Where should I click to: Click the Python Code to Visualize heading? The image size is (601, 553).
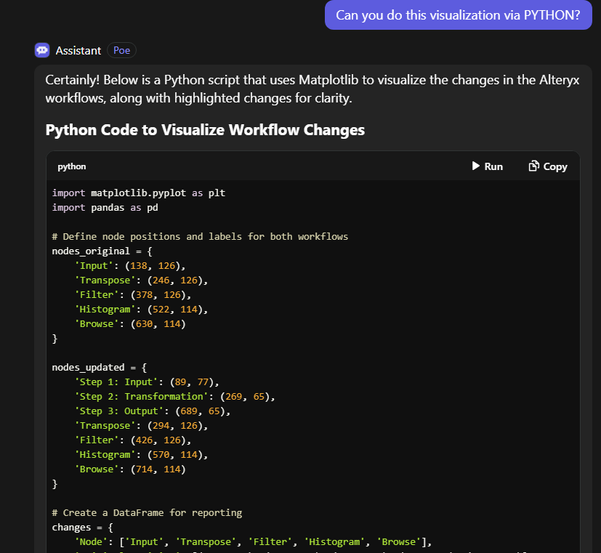(205, 130)
